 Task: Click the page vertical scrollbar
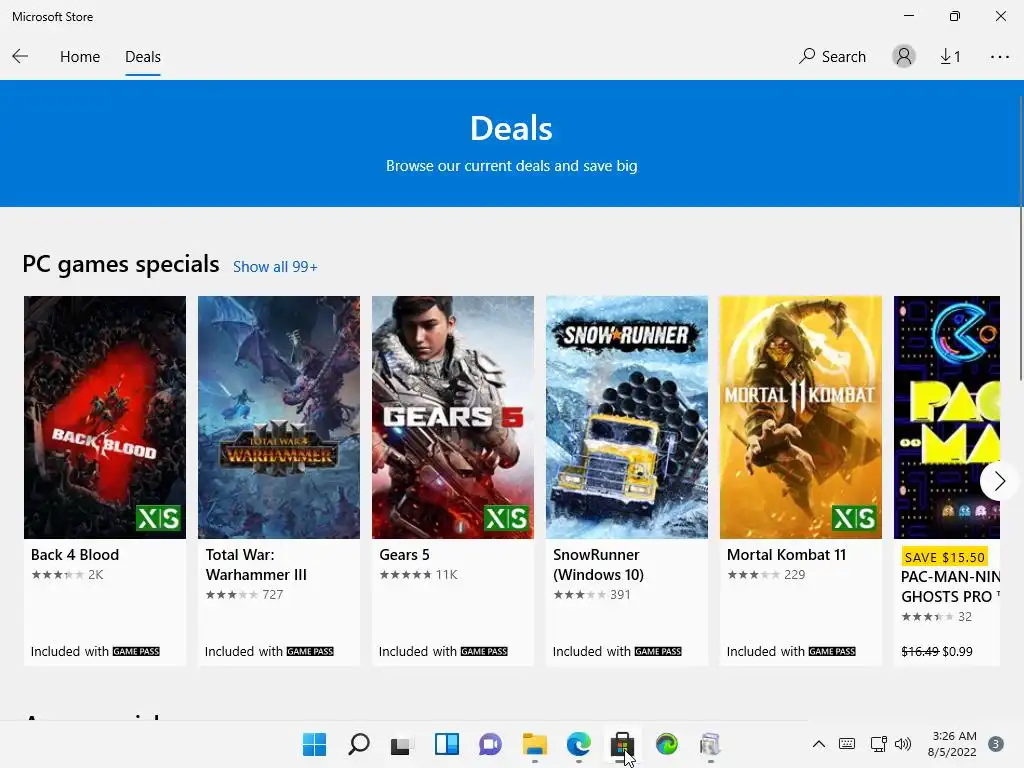(1021, 238)
